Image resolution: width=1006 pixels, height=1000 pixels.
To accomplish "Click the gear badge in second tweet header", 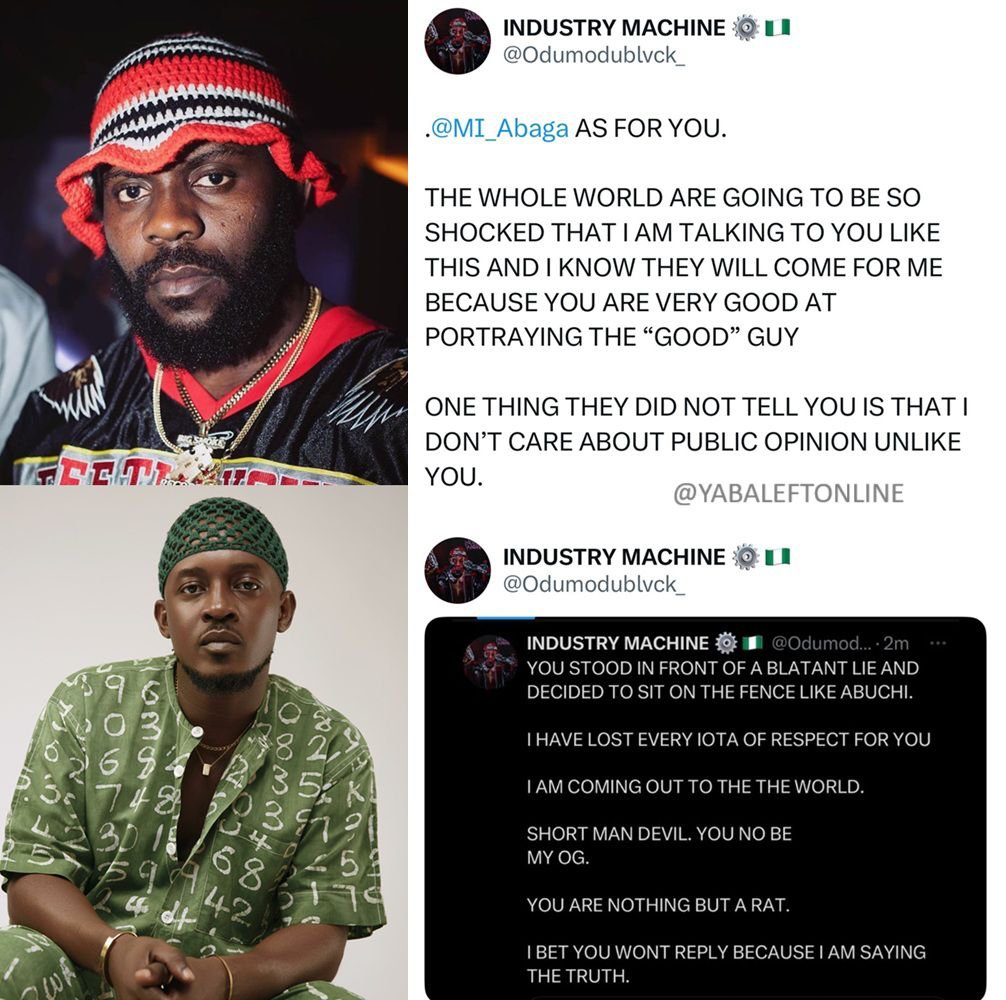I will tap(744, 557).
